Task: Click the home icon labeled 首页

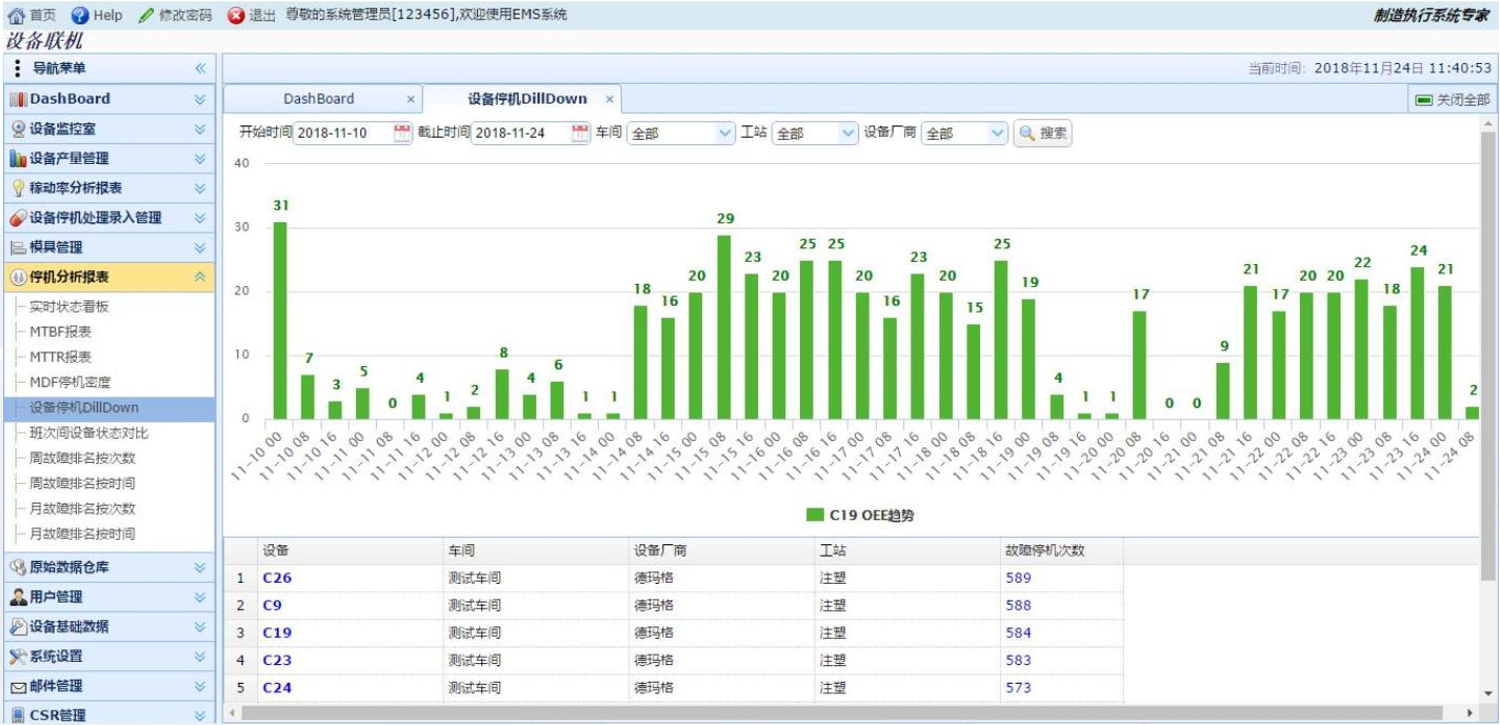Action: [15, 15]
